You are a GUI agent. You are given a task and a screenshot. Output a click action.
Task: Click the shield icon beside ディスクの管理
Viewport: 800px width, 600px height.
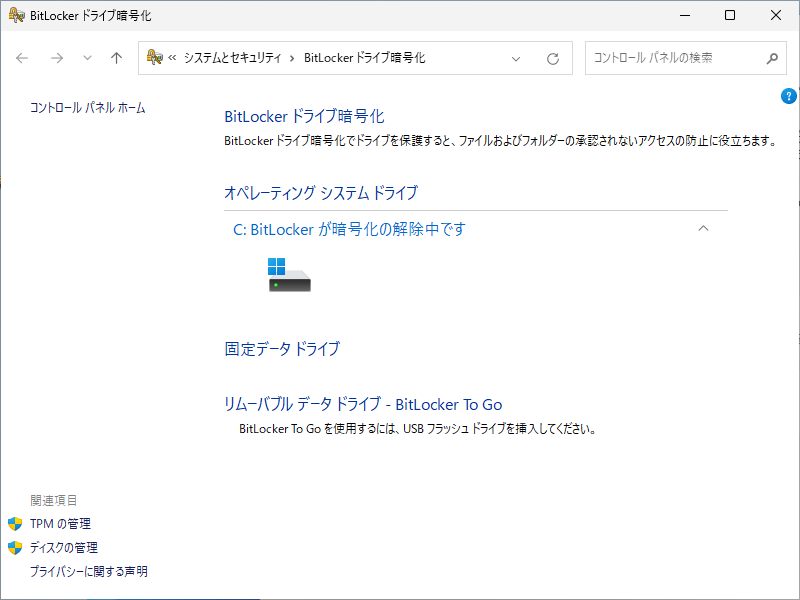[15, 547]
